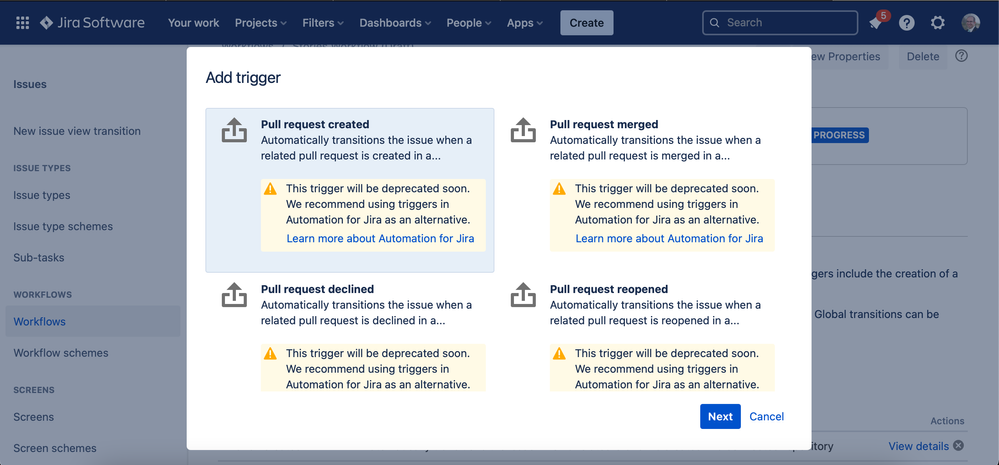Open Workflow schemes in sidebar

click(61, 353)
